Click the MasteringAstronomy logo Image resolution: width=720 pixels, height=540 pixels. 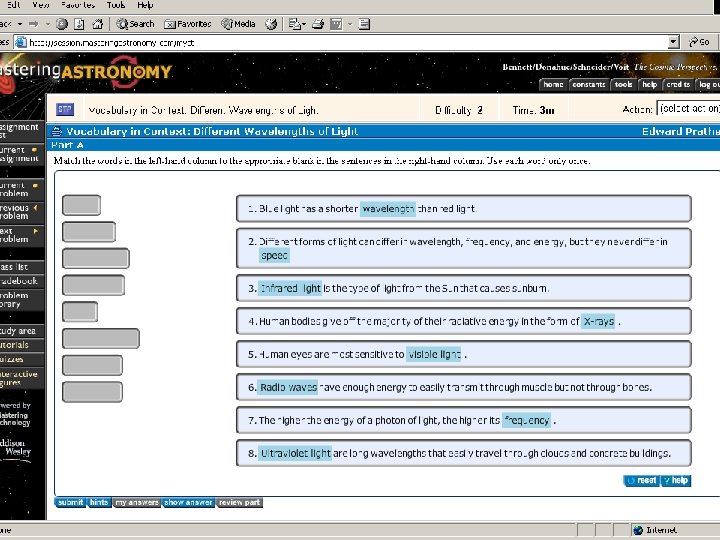pyautogui.click(x=86, y=71)
